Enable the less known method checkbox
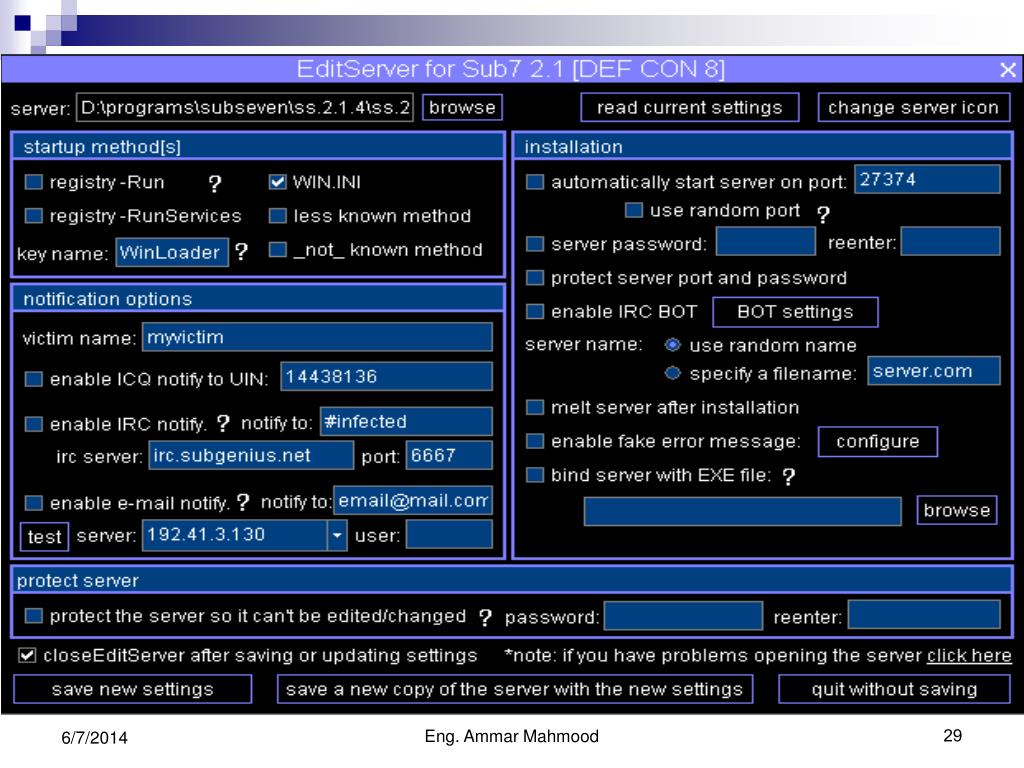This screenshot has height=768, width=1024. coord(278,216)
